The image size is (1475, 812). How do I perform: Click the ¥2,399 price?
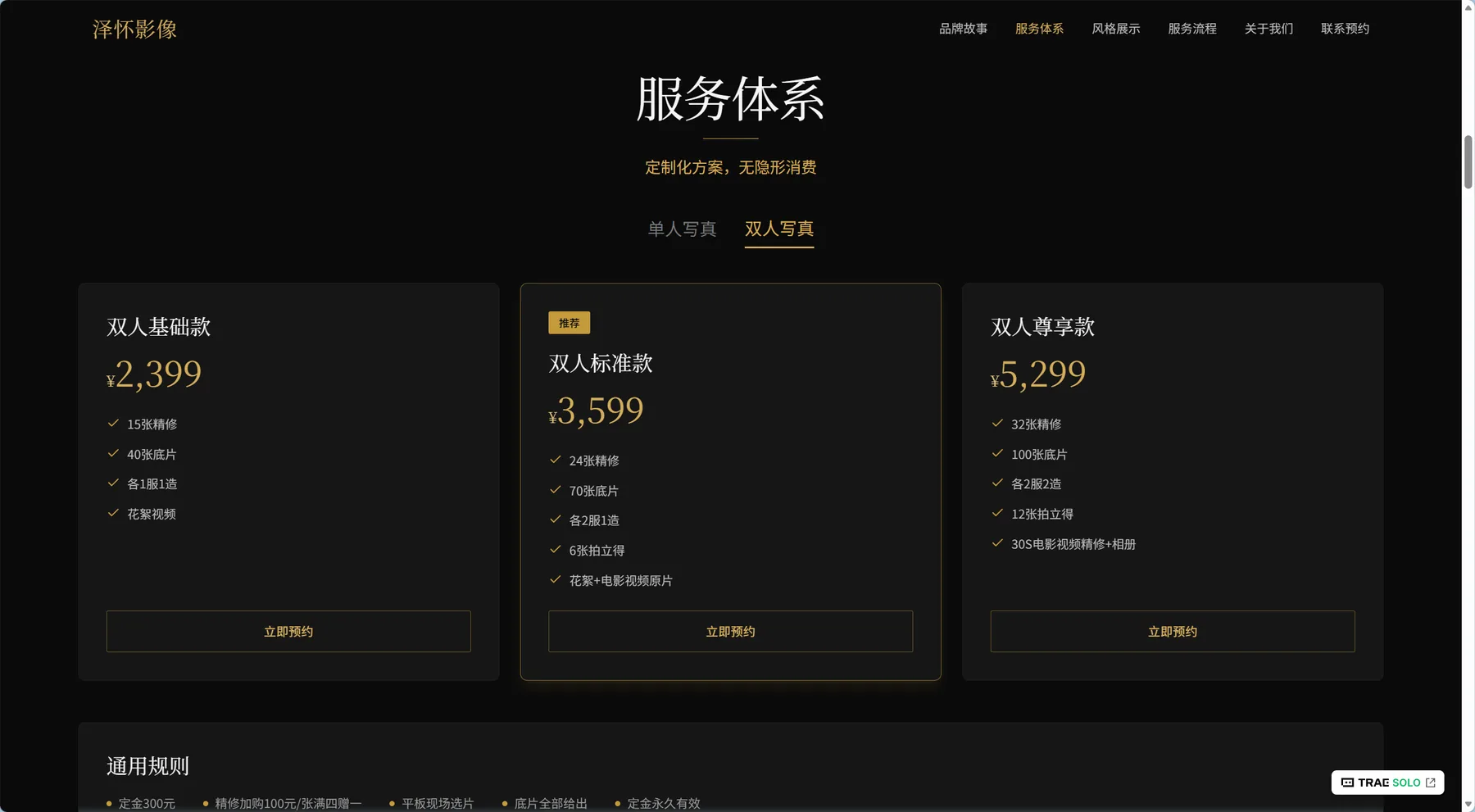coord(154,374)
